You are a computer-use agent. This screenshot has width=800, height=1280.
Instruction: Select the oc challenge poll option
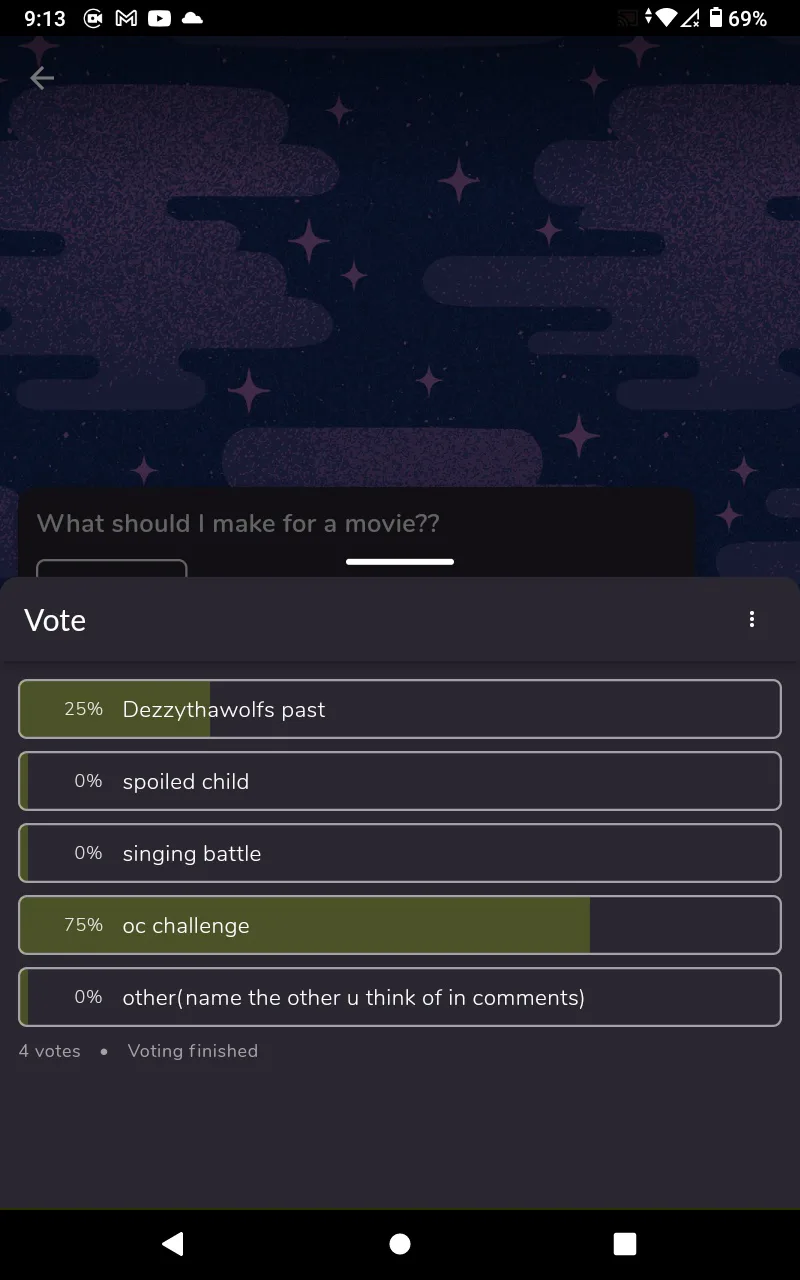[x=400, y=925]
